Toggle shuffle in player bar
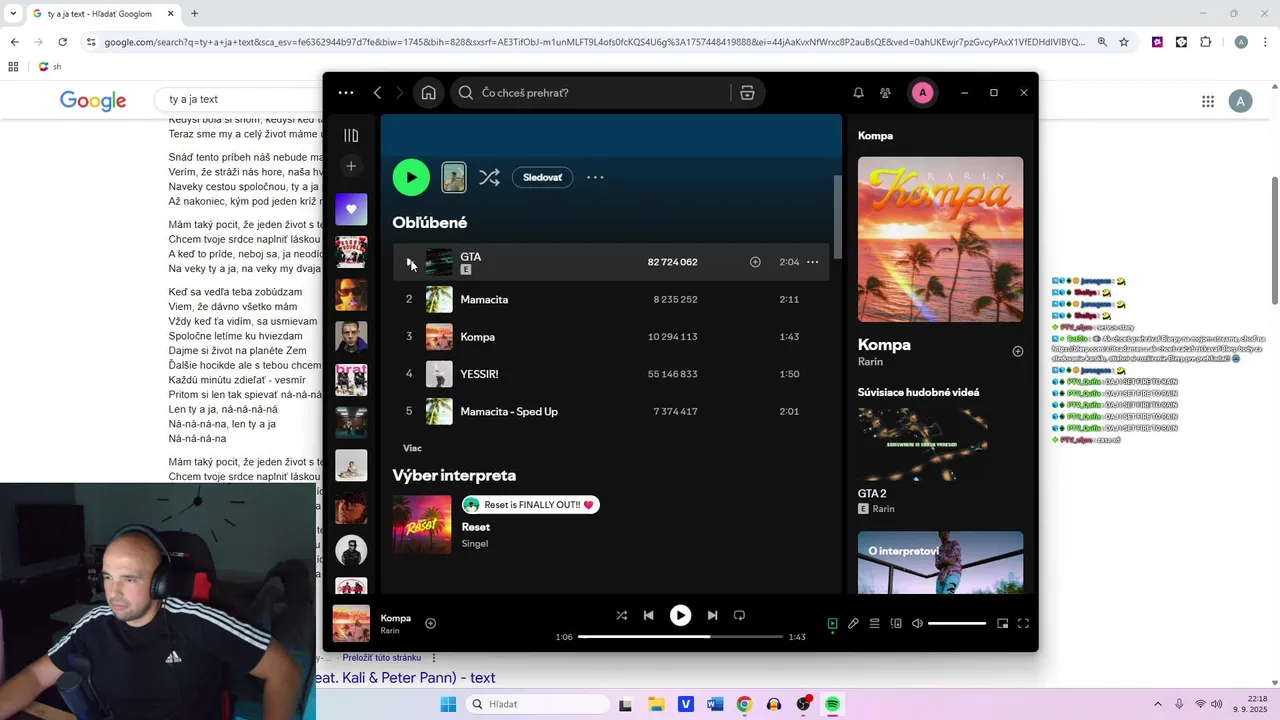This screenshot has height=720, width=1280. (622, 615)
